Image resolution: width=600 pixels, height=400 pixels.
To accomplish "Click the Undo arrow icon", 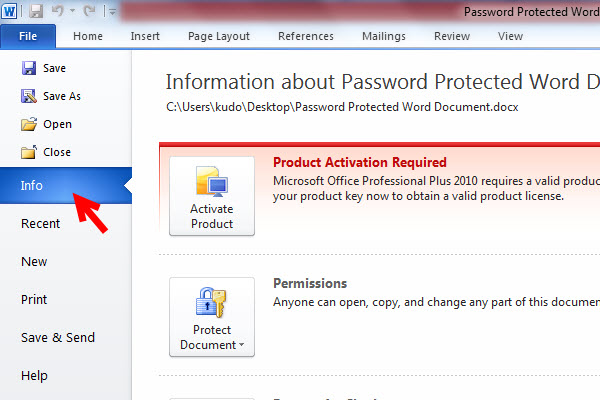I will [x=58, y=11].
